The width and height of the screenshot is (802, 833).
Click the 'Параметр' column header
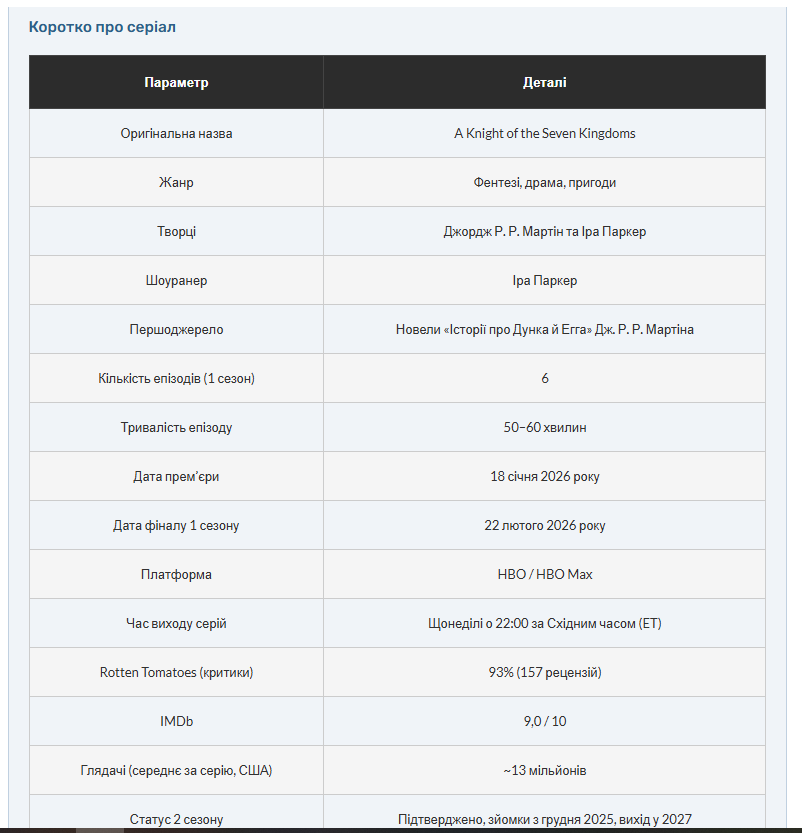[176, 82]
